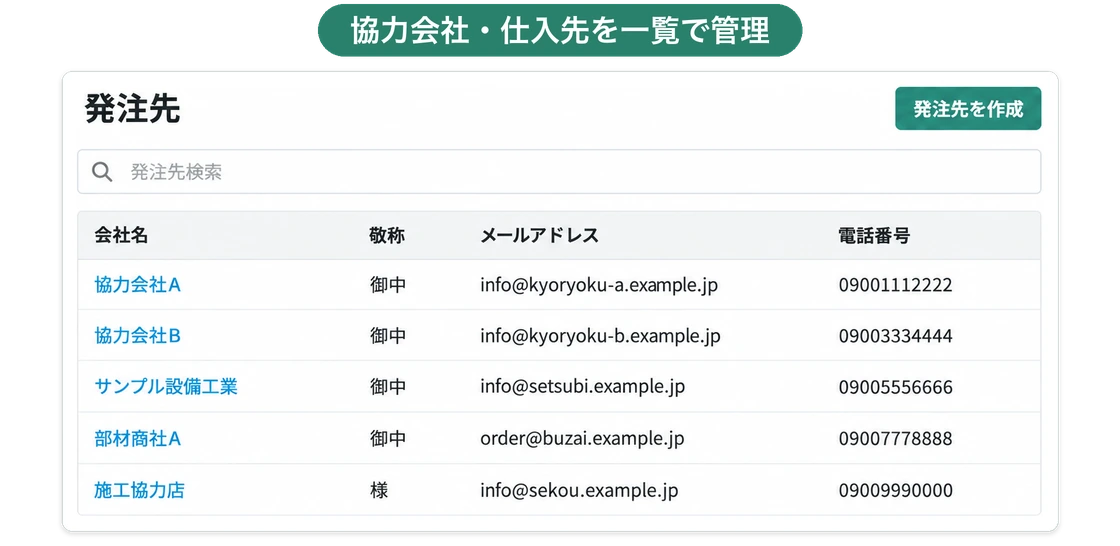Open the 部材商社A company link
This screenshot has height=546, width=1120.
click(137, 438)
